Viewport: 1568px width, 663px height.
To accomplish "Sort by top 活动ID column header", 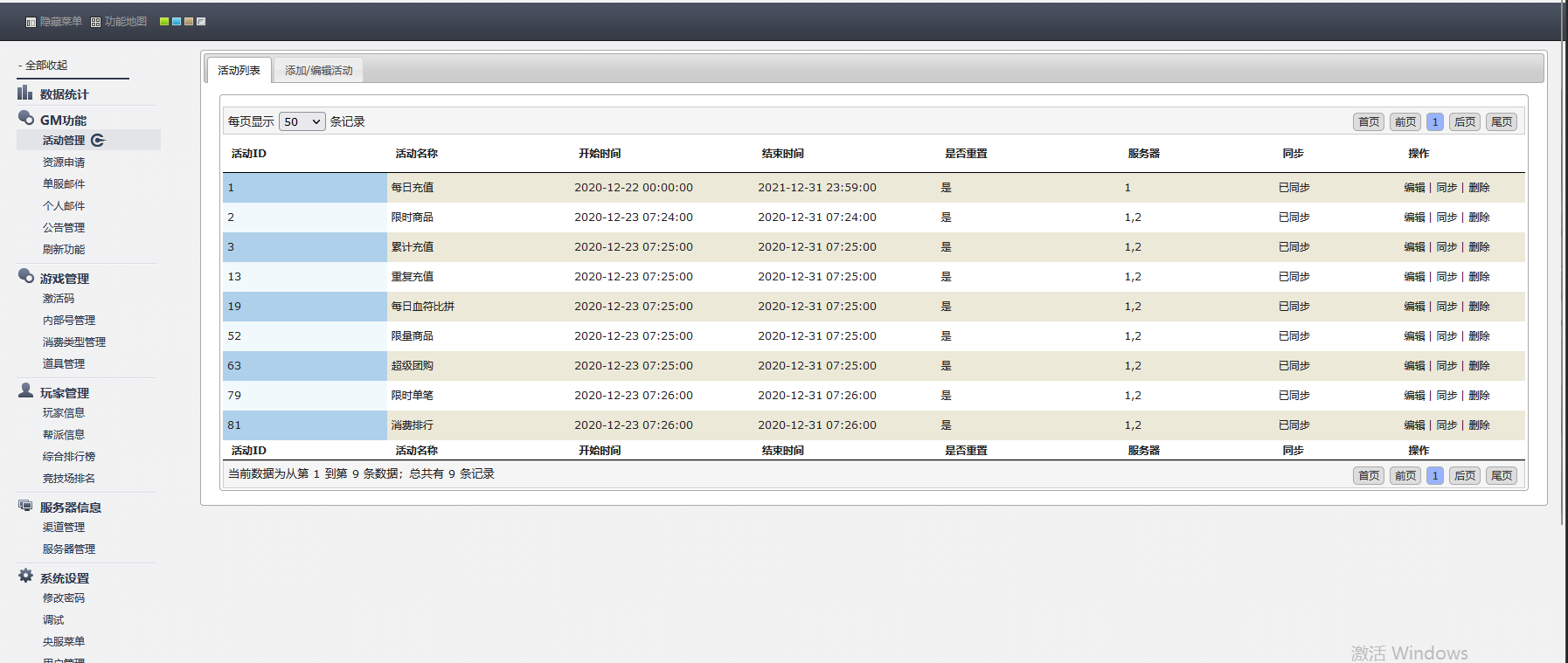I will [x=248, y=154].
